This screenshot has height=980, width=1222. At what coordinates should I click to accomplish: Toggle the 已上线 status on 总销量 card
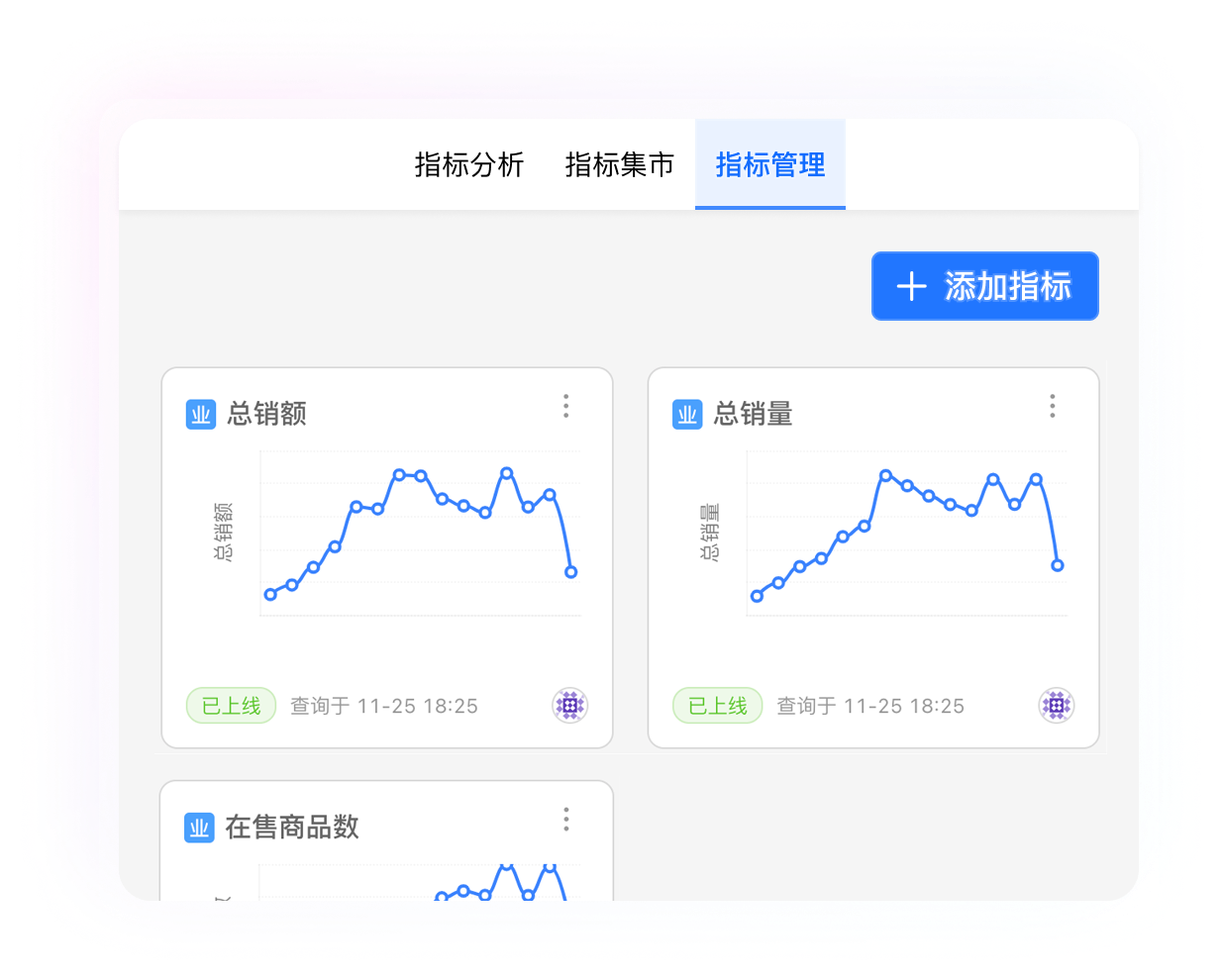(x=718, y=706)
